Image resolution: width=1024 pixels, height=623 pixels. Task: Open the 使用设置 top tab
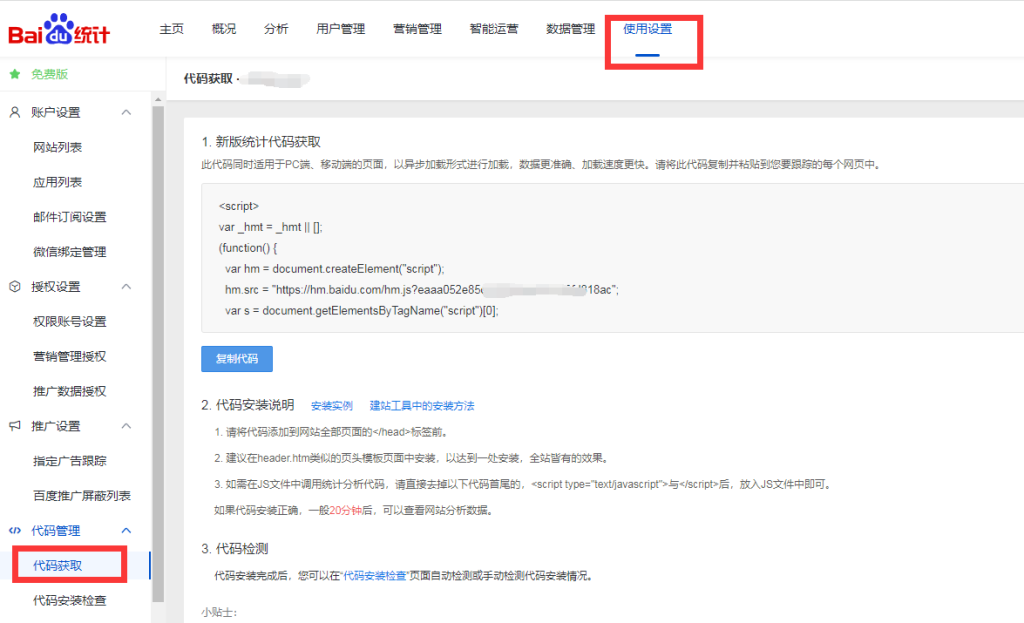[x=647, y=29]
